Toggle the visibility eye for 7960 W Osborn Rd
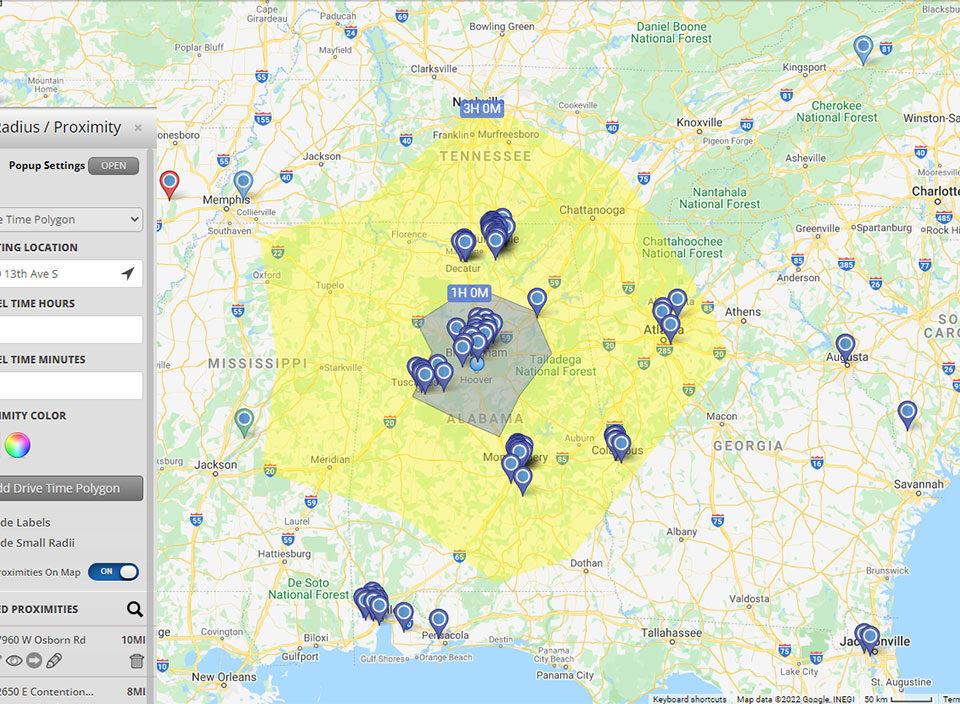The image size is (960, 704). click(x=14, y=661)
